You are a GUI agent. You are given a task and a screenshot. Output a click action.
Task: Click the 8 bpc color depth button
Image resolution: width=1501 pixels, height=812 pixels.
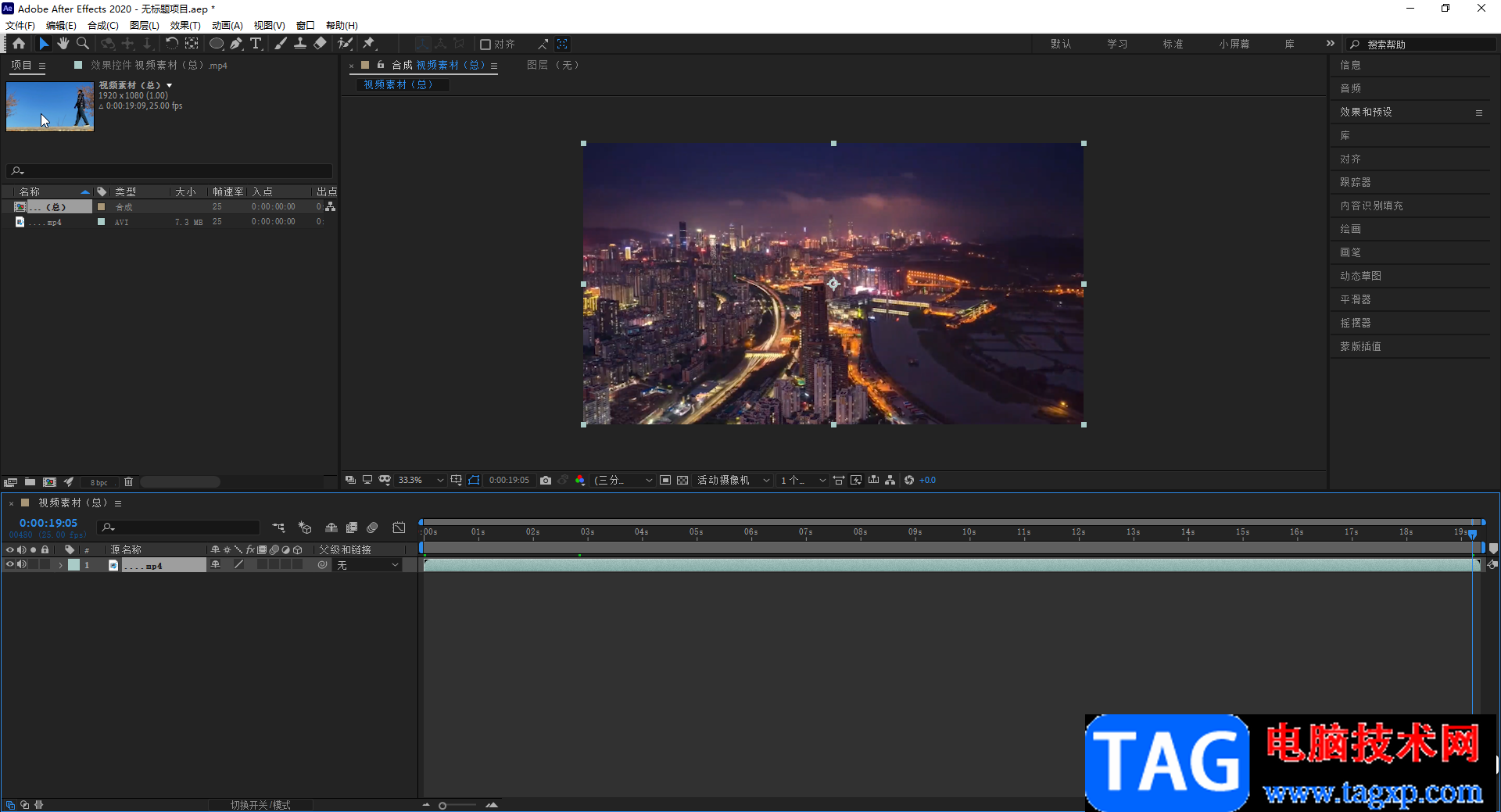tap(99, 483)
